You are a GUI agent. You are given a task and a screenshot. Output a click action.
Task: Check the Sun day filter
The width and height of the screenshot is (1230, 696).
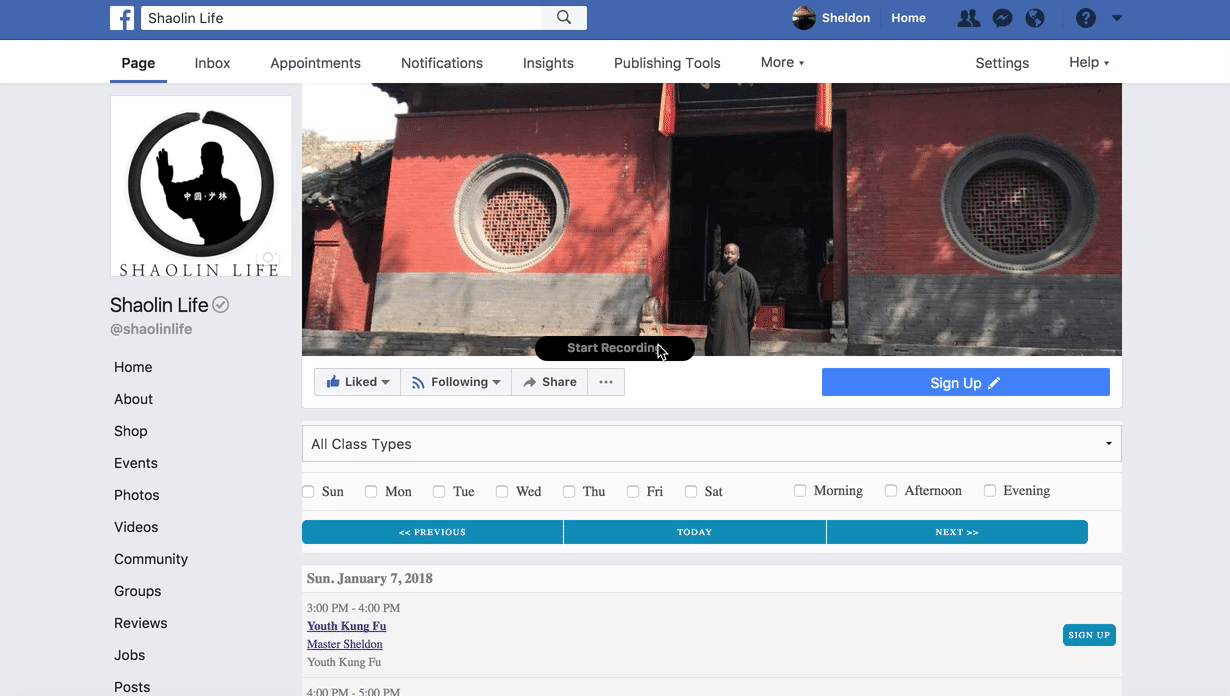pyautogui.click(x=308, y=491)
